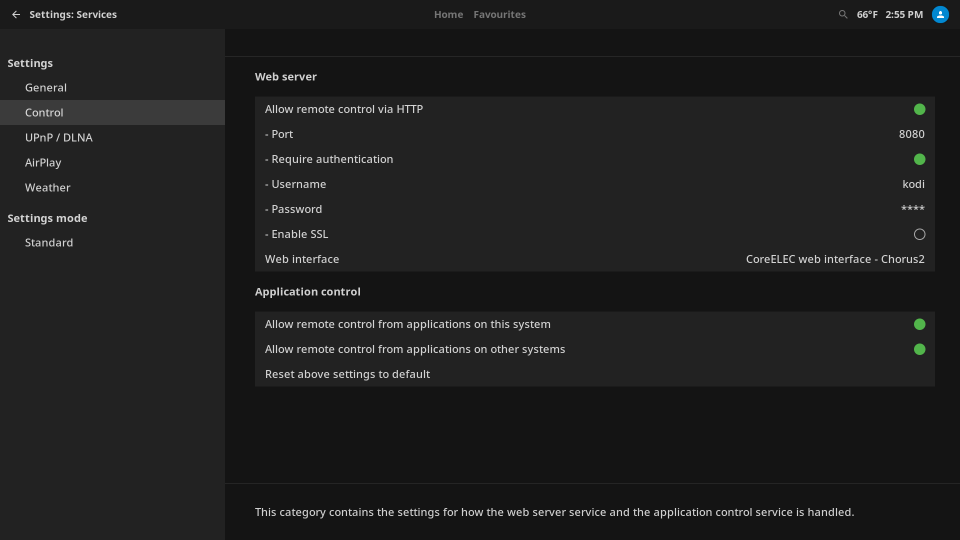Change the Web interface selection
The image size is (960, 540).
coord(594,259)
